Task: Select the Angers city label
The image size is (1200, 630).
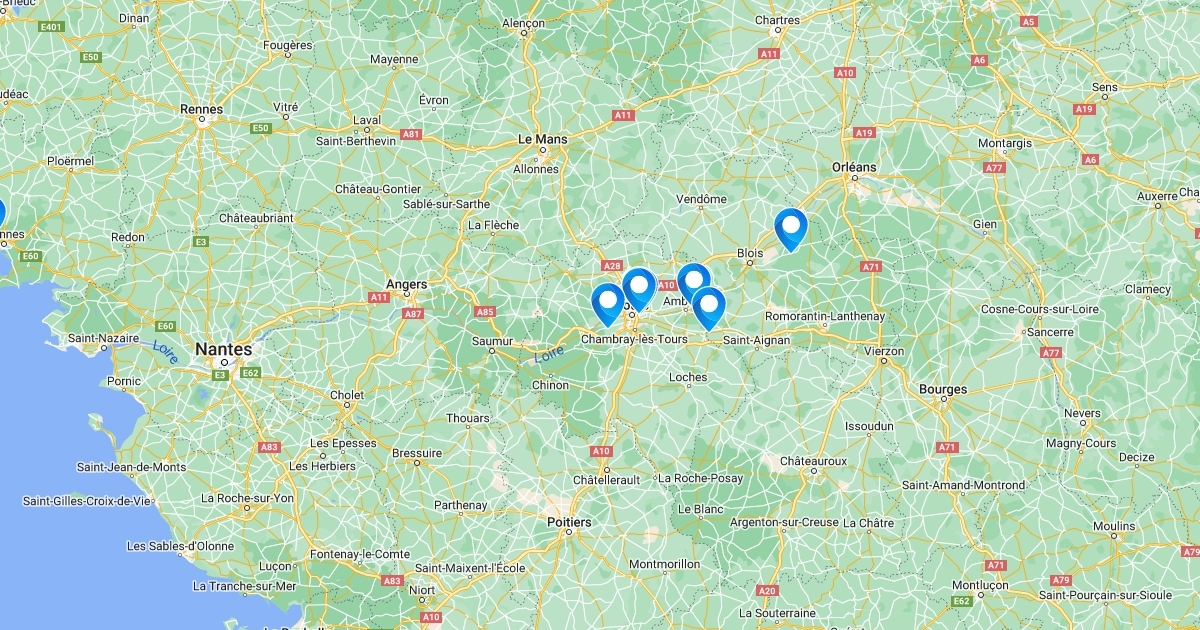Action: tap(407, 284)
